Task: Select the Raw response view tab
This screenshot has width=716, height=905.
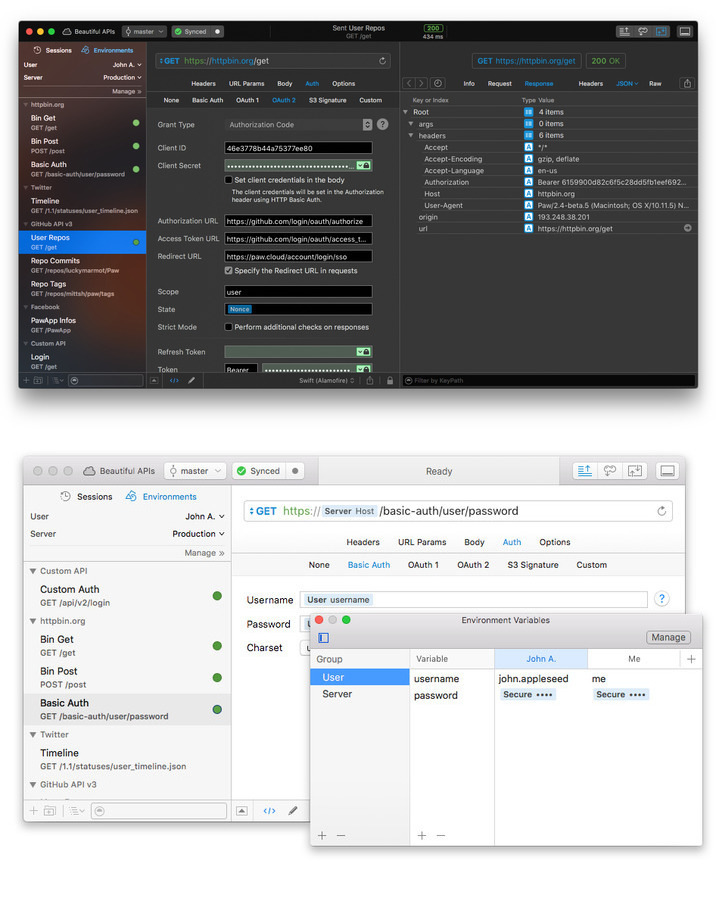Action: coord(655,83)
